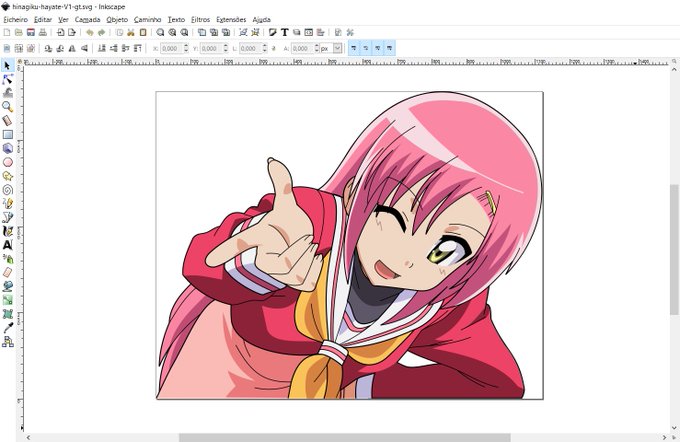
Task: Open the Editar menu
Action: (42, 20)
